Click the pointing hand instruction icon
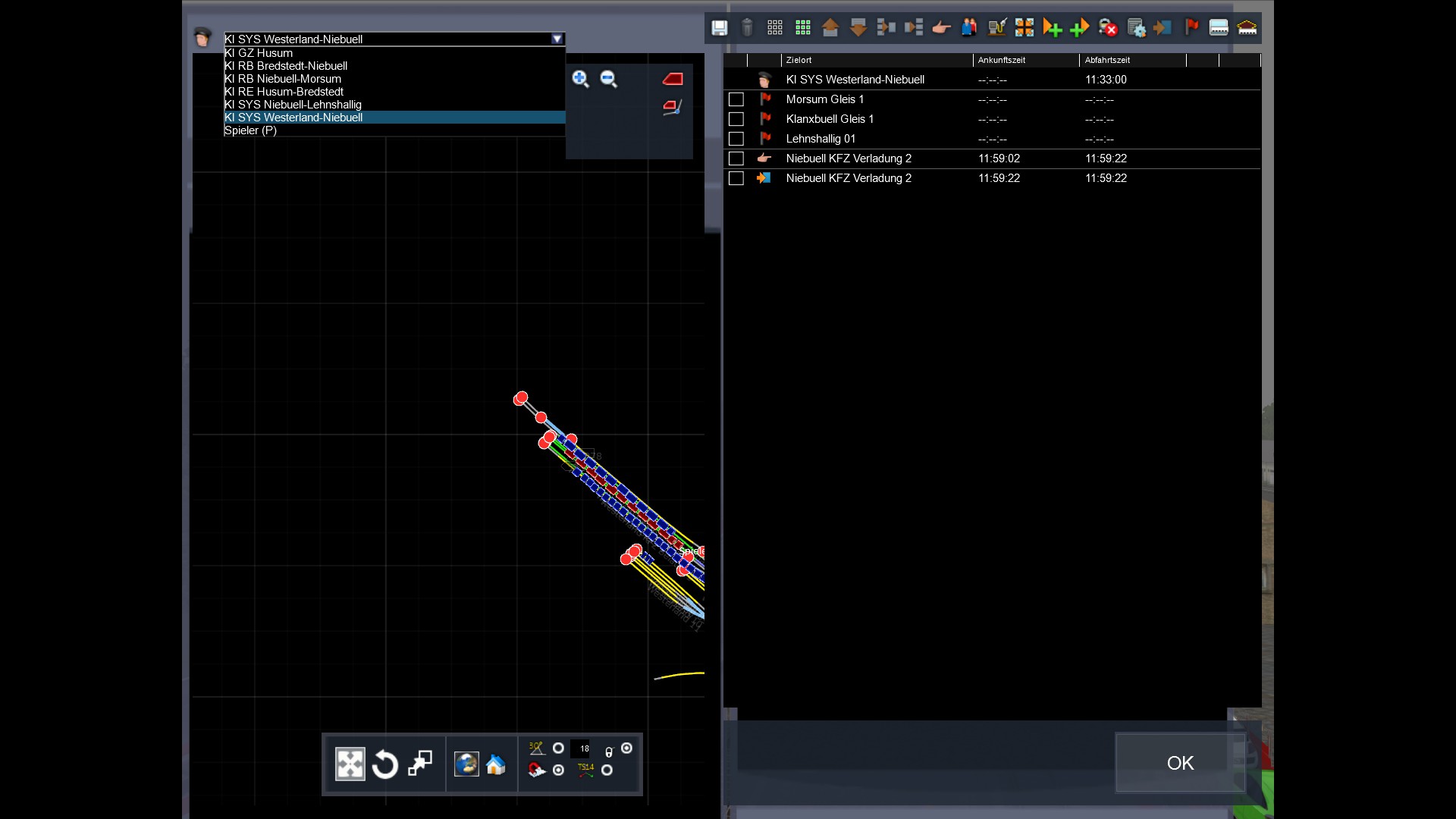The width and height of the screenshot is (1456, 819). [941, 28]
